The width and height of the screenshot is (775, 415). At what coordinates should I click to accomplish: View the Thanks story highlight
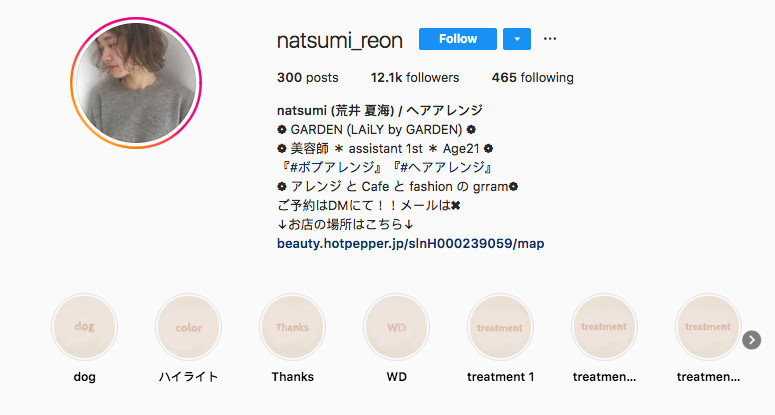tap(293, 327)
